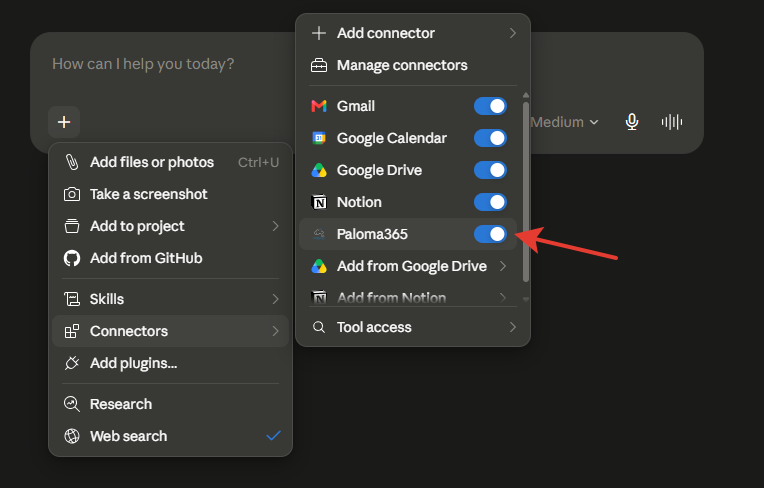Viewport: 764px width, 488px height.
Task: Click the Ctrl+U shortcut hint text
Action: 258,162
